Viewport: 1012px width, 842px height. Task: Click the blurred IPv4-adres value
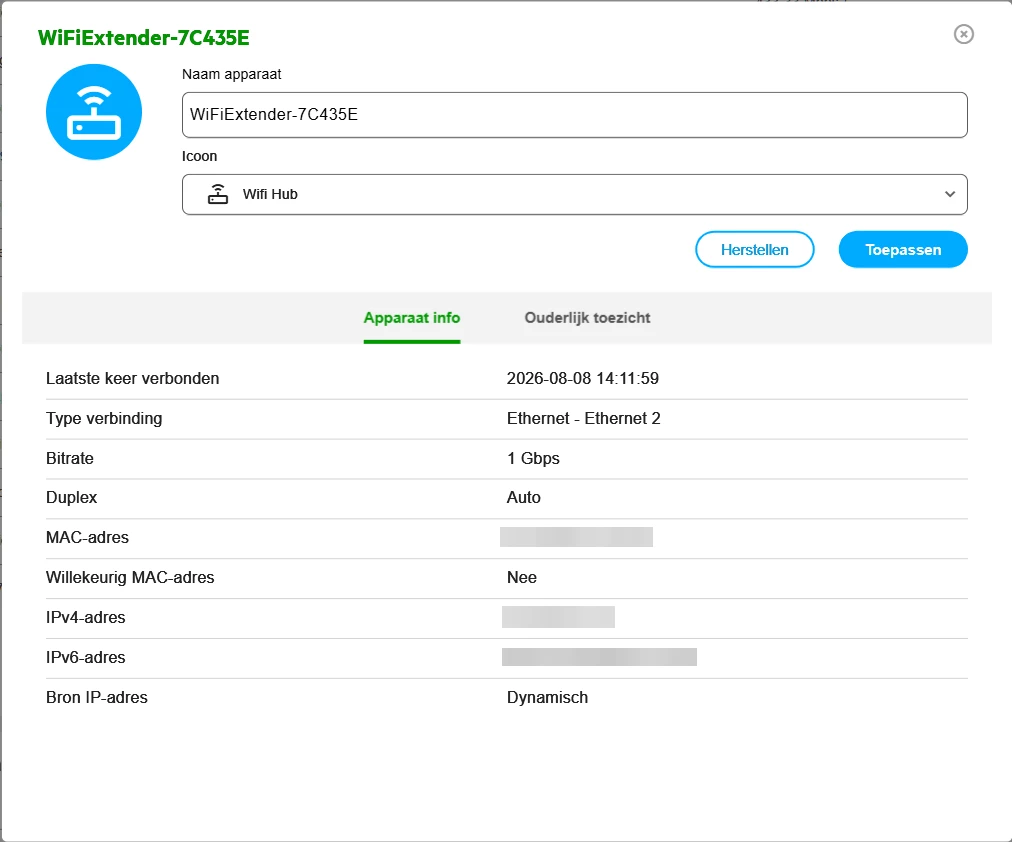(x=558, y=617)
